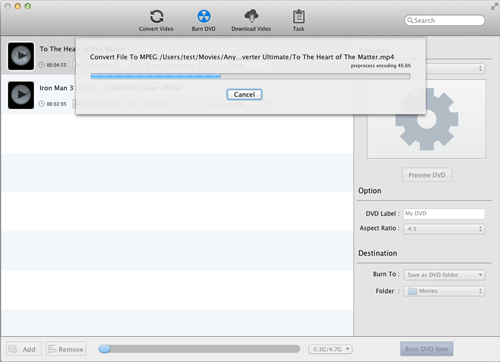Open the Download Video tool

251,20
